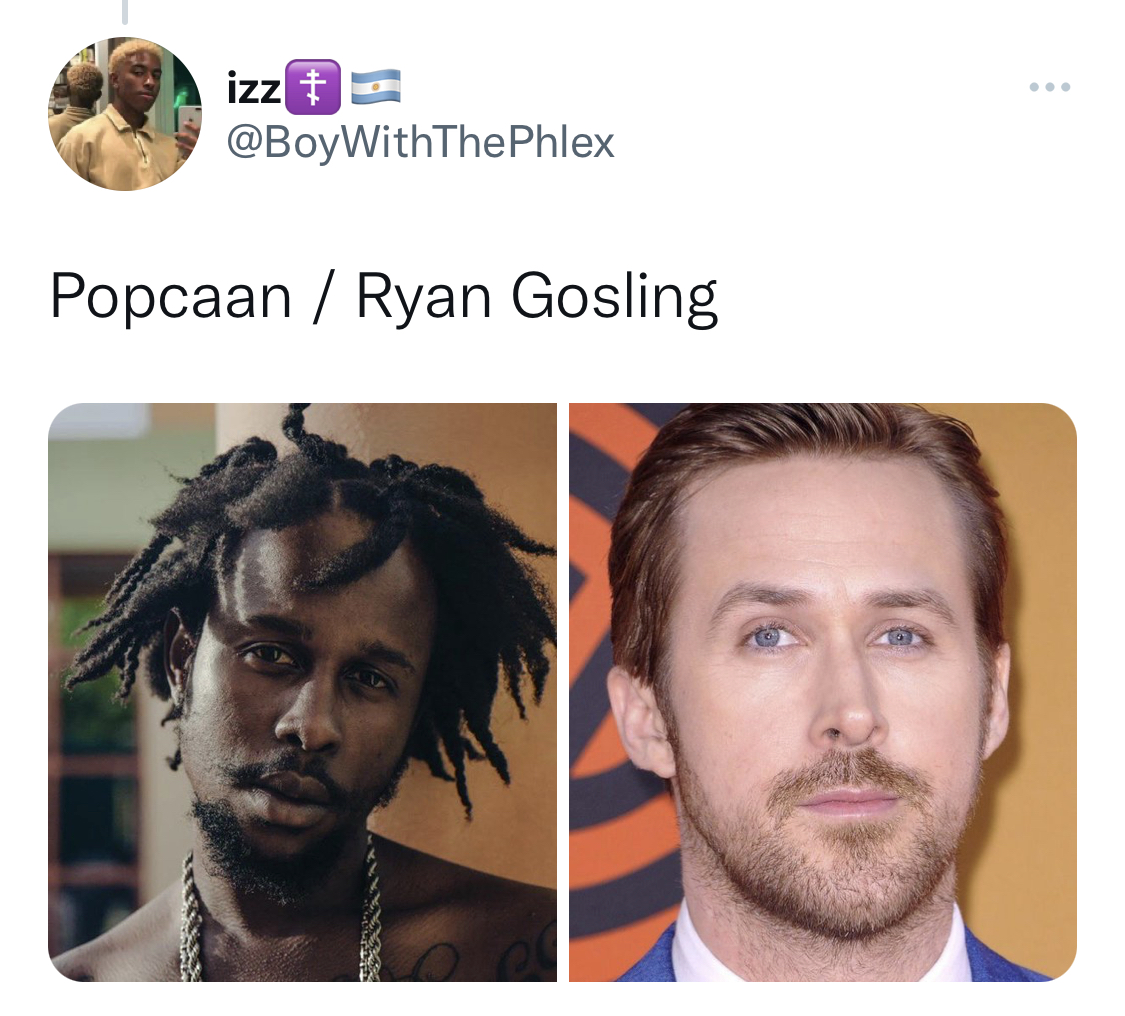Screen dimensions: 1125x1016
Task: Open the left attached photo of the tweet
Action: [x=302, y=692]
